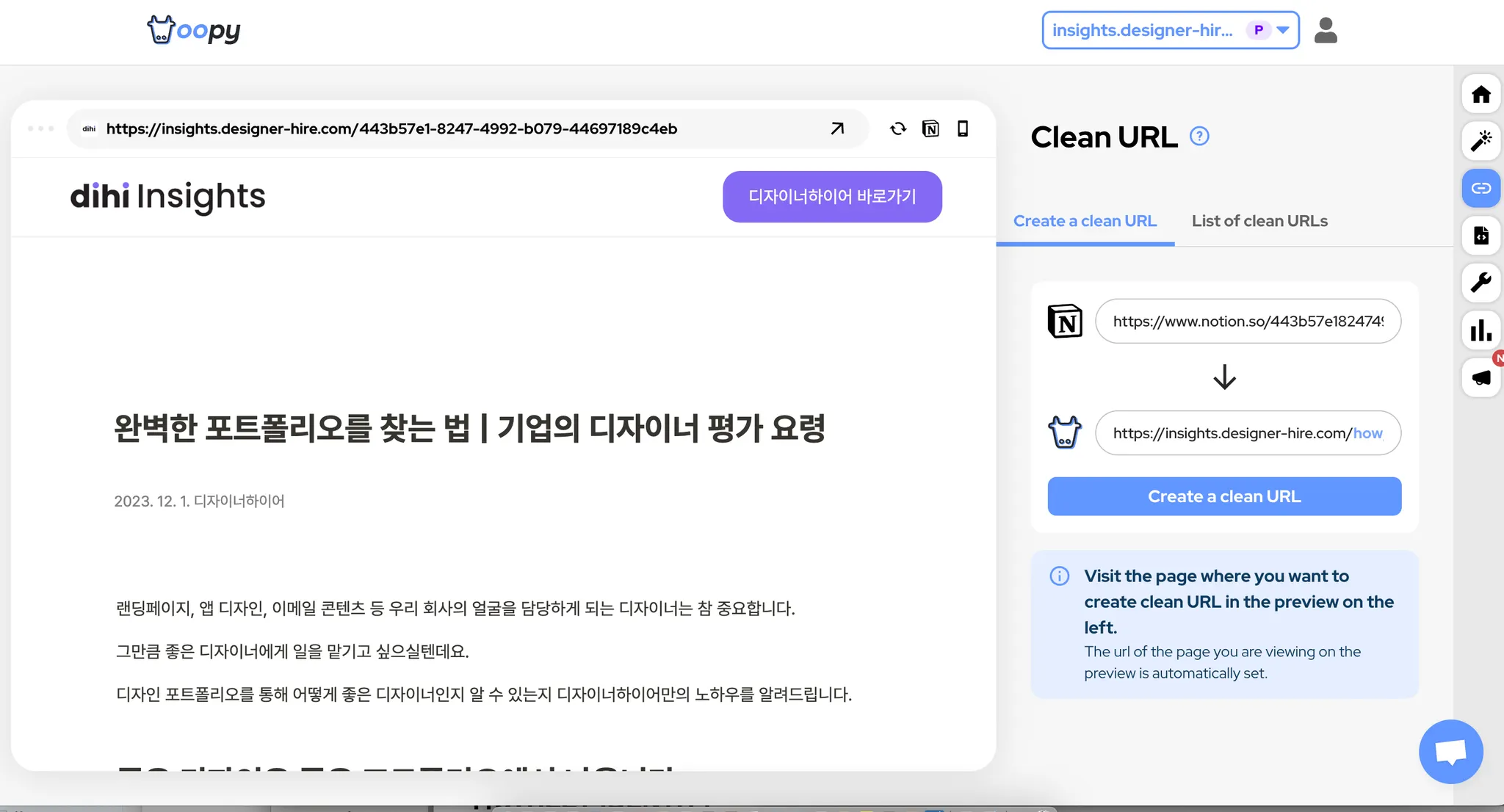1504x812 pixels.
Task: Toggle mobile preview mode
Action: tap(962, 129)
